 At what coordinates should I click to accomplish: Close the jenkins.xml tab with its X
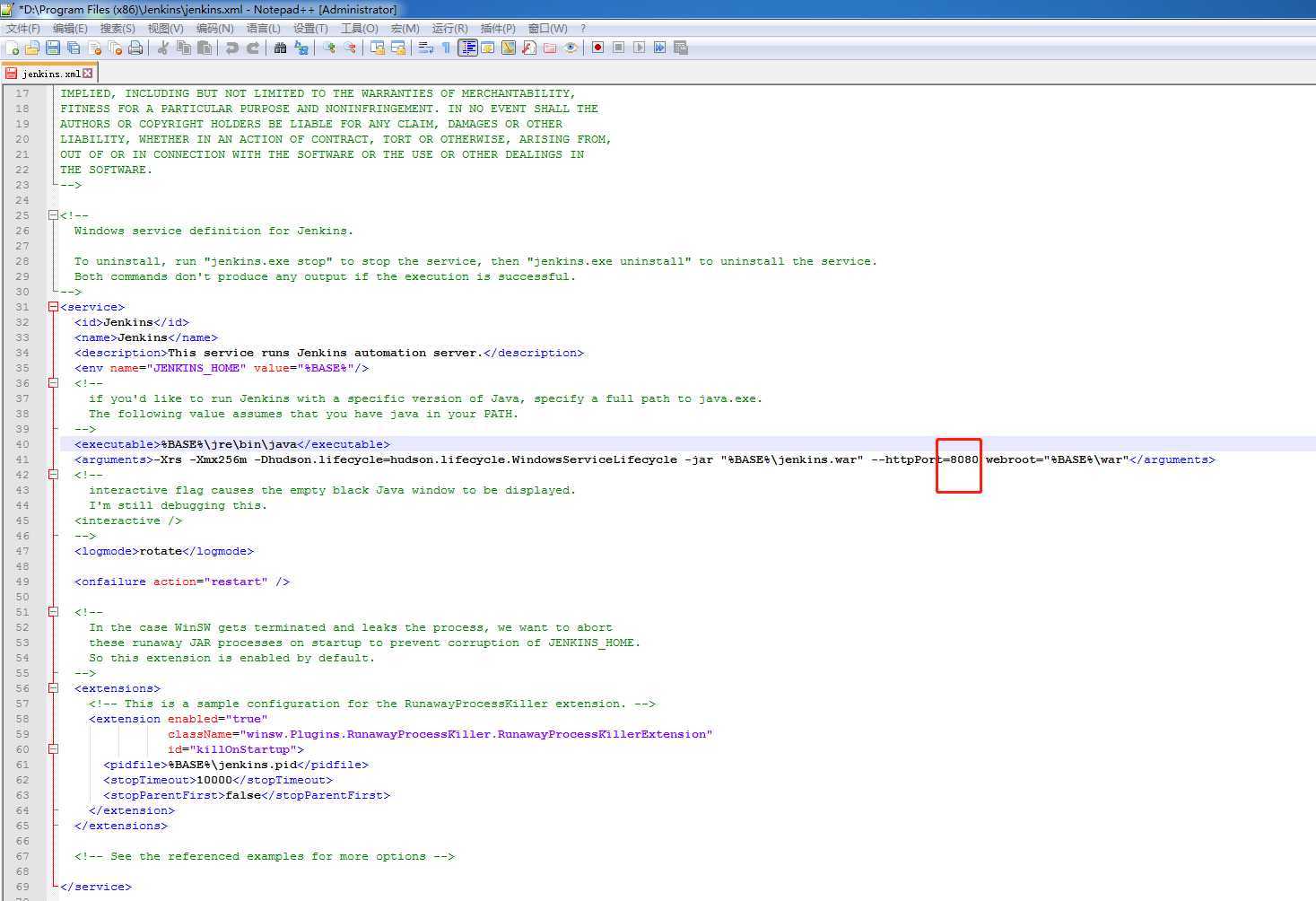[88, 73]
